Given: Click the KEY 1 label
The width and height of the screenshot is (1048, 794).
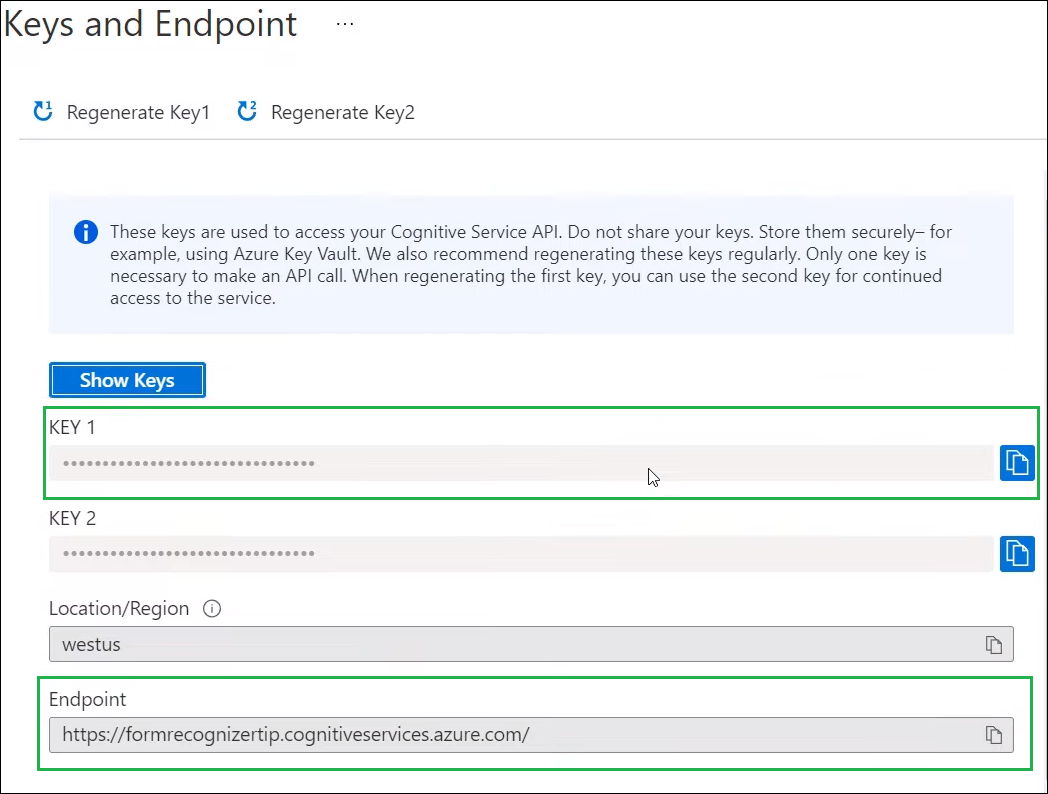Looking at the screenshot, I should [72, 427].
